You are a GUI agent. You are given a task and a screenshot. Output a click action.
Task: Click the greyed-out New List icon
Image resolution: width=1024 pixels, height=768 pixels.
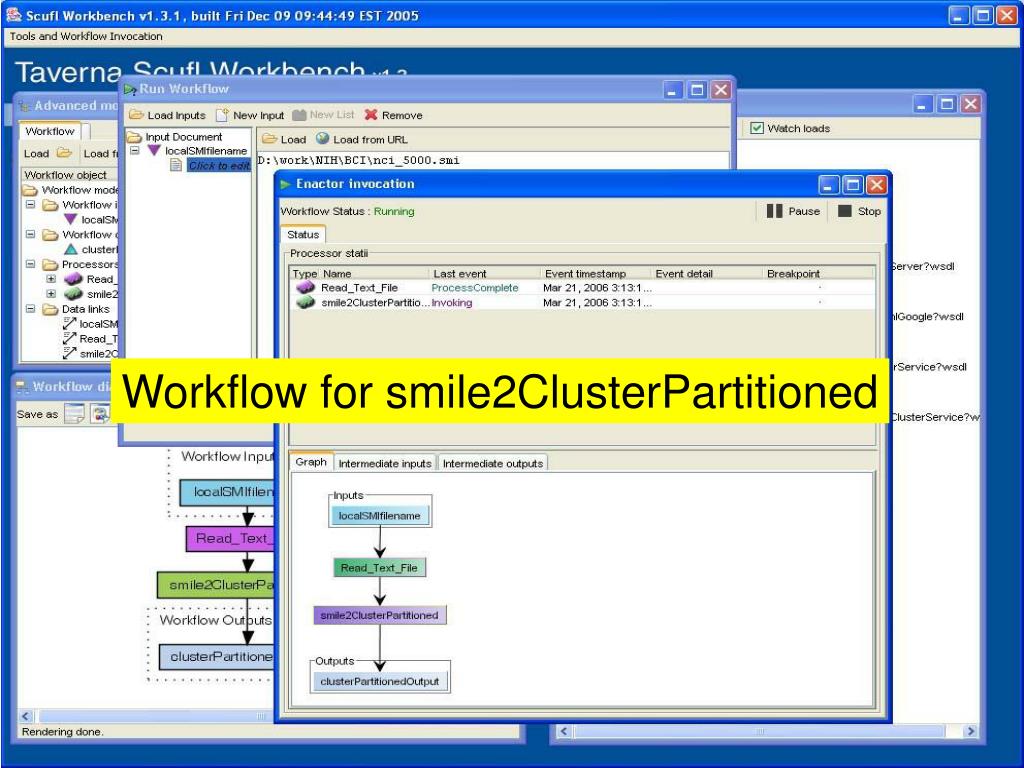[299, 115]
